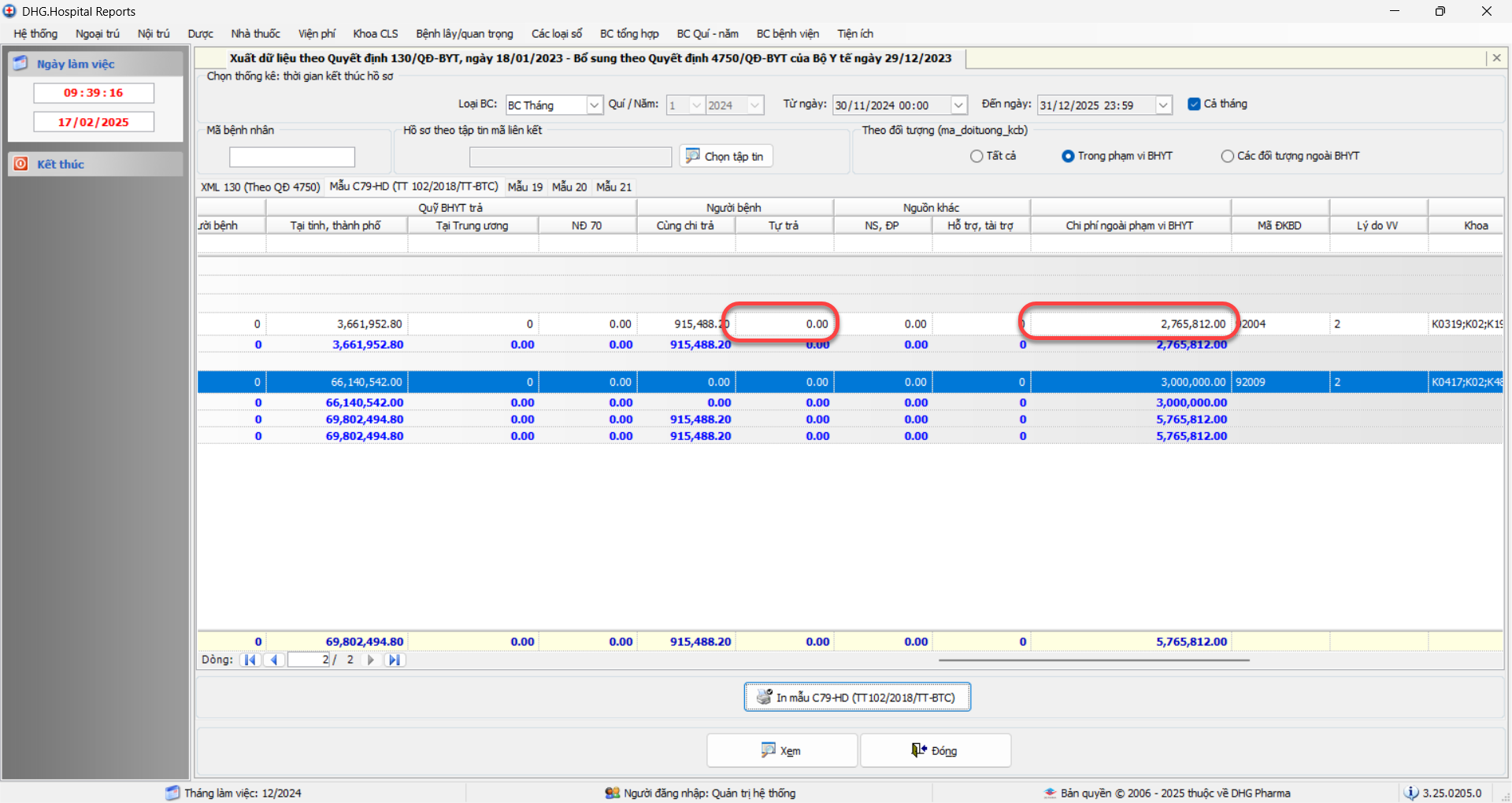This screenshot has height=803, width=1512.
Task: Select the table row with 66,140,542.00
Action: coord(850,382)
